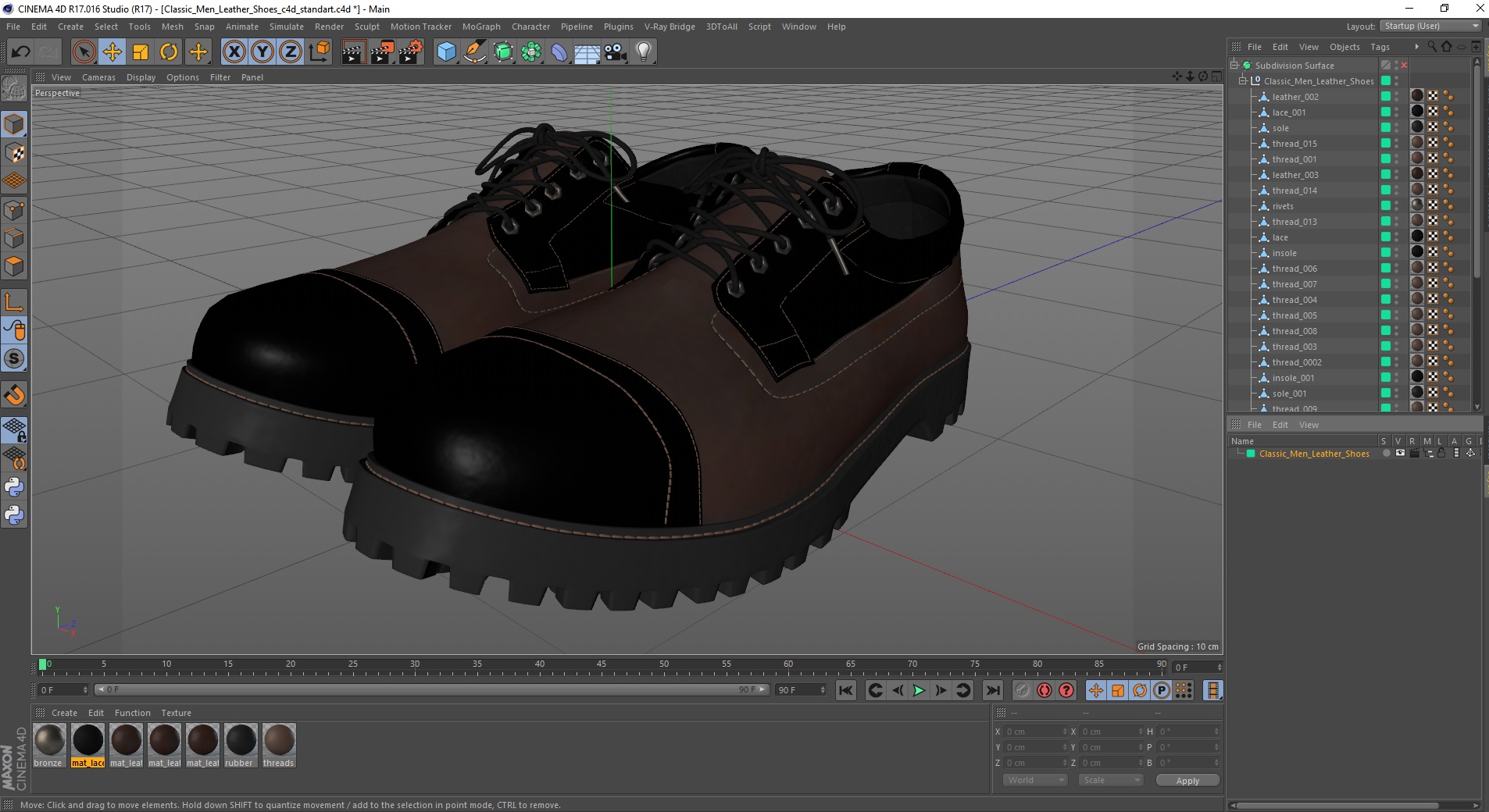Open the spline pen tool
The width and height of the screenshot is (1489, 812).
[x=474, y=52]
